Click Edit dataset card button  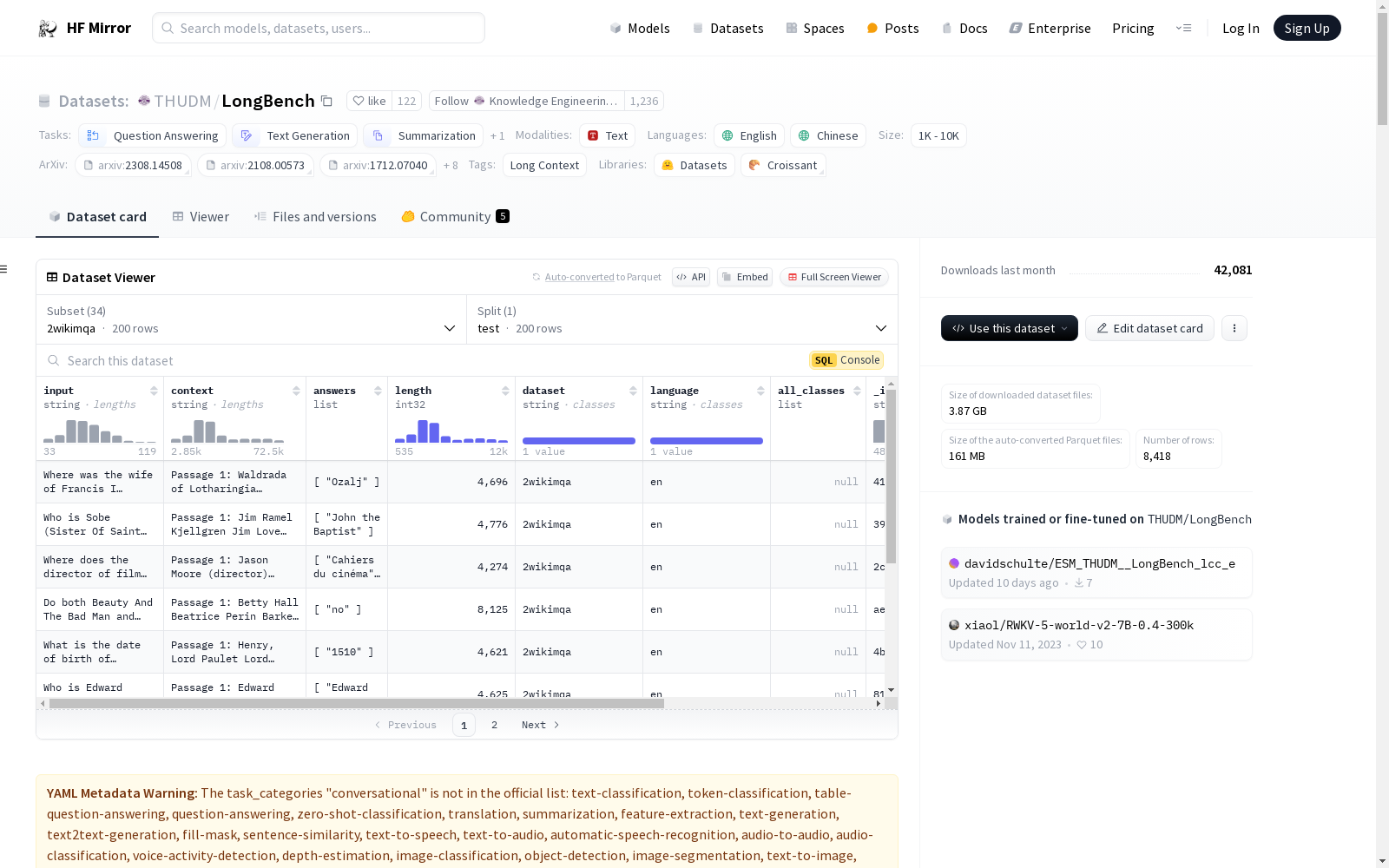[x=1149, y=328]
